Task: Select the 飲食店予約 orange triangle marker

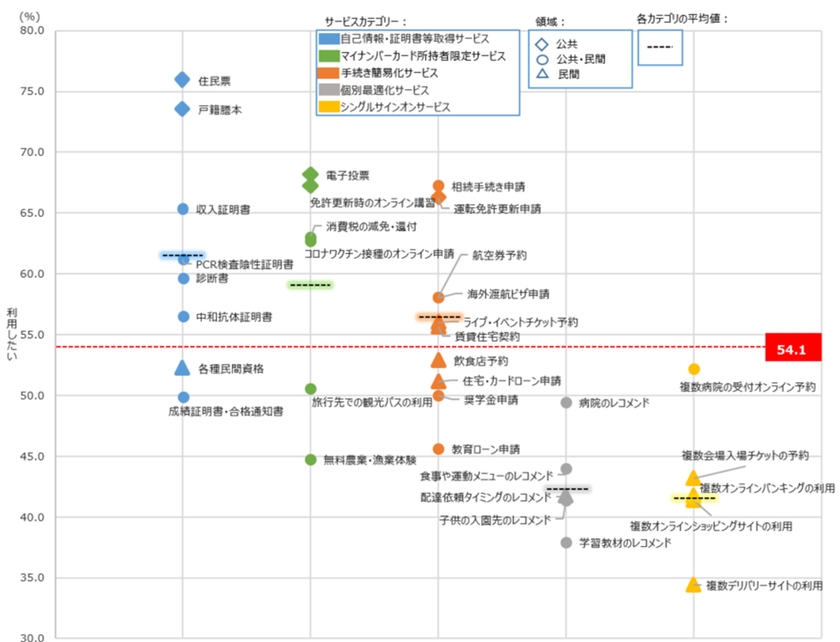Action: click(438, 360)
